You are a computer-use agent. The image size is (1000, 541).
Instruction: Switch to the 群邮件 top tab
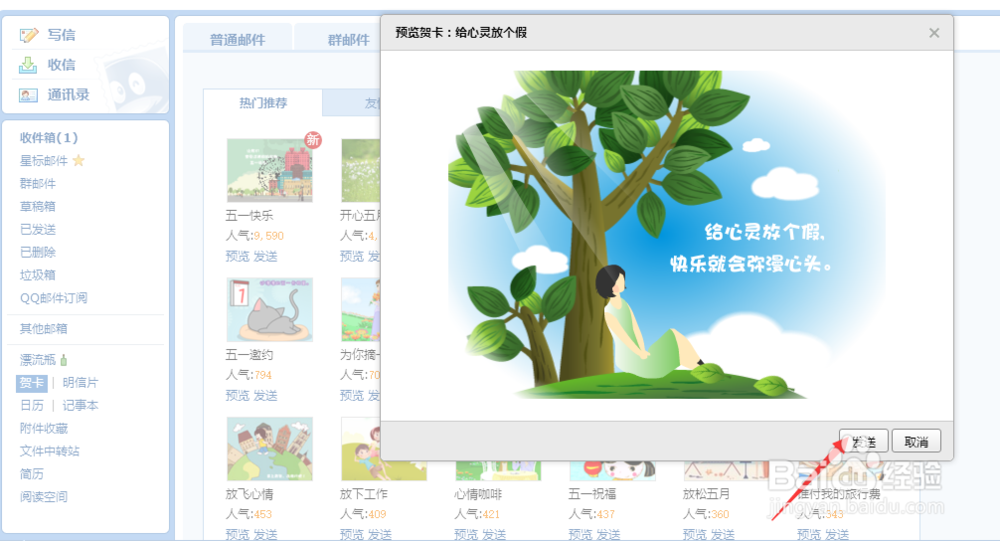pyautogui.click(x=348, y=40)
